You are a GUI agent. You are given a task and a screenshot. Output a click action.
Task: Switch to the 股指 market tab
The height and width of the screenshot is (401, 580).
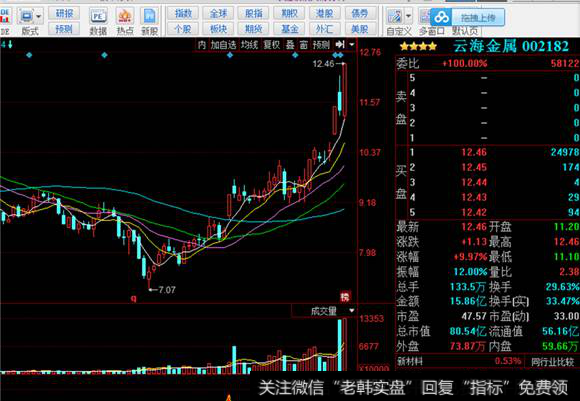click(x=254, y=14)
